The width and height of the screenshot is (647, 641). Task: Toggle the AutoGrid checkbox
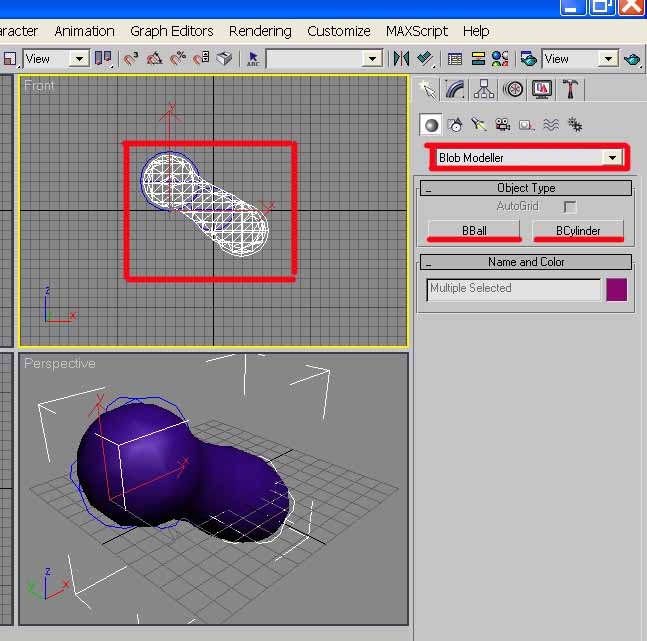click(570, 207)
